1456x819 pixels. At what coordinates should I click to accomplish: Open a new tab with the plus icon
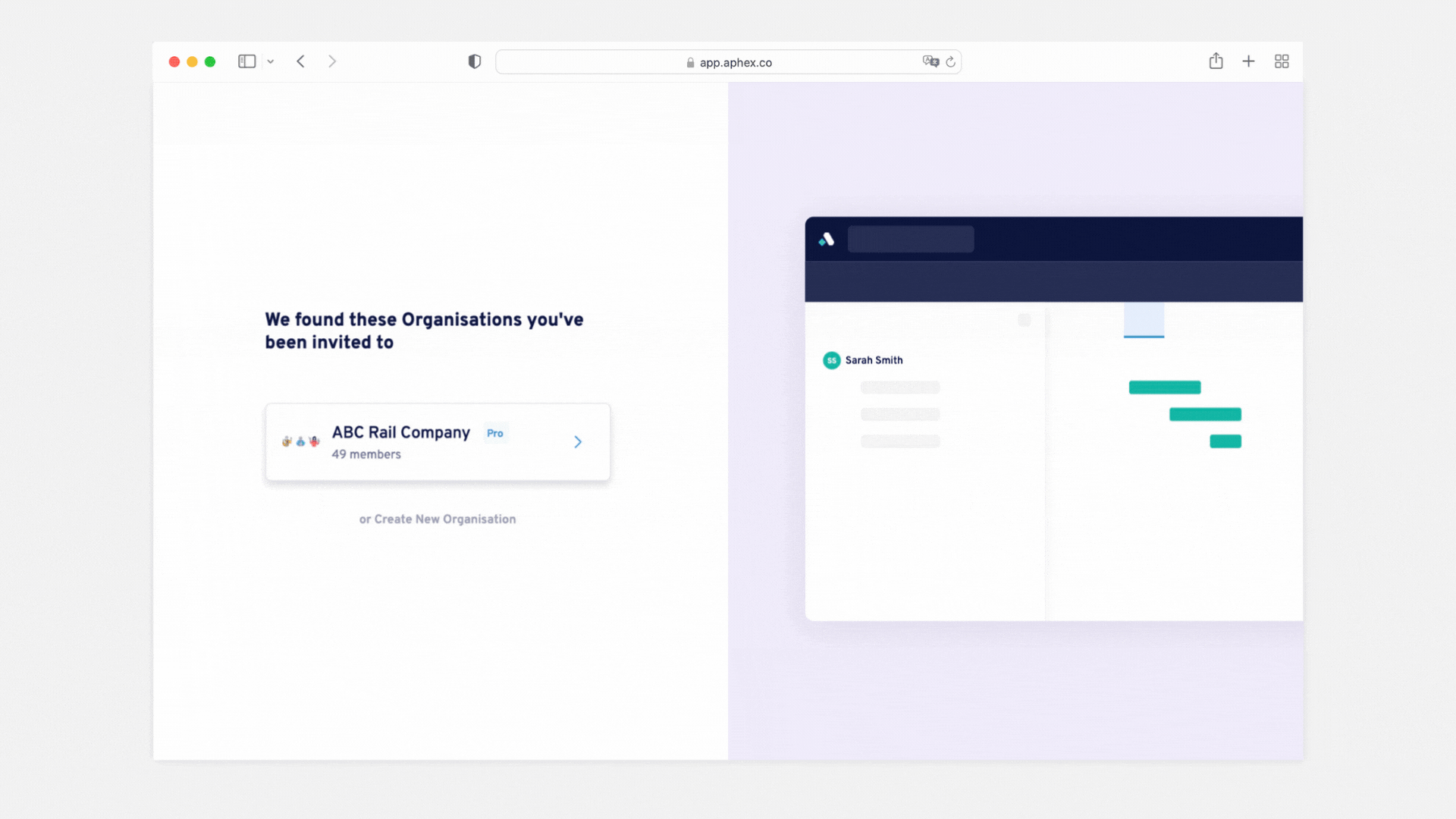point(1248,61)
